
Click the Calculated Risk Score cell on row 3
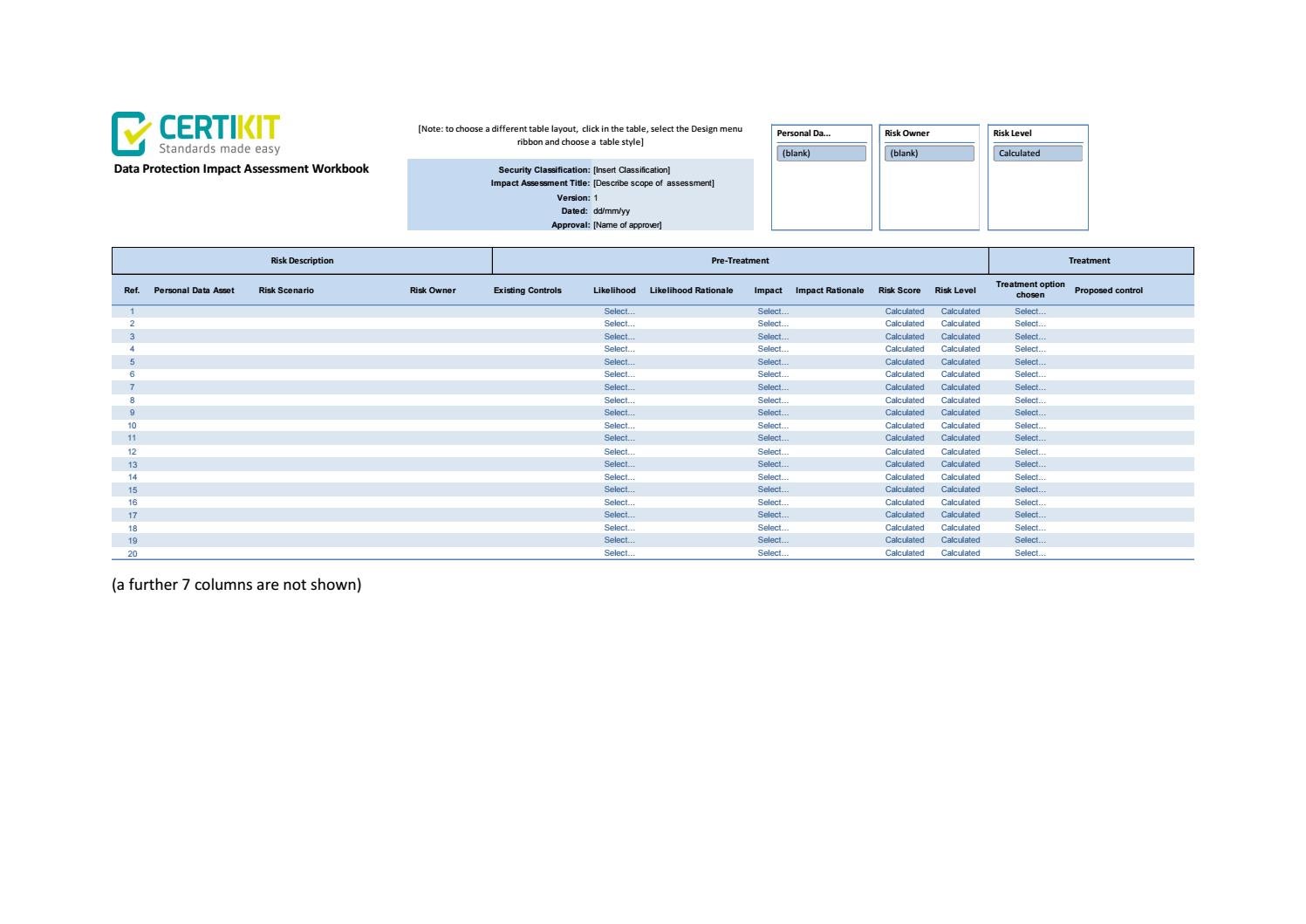click(x=906, y=336)
